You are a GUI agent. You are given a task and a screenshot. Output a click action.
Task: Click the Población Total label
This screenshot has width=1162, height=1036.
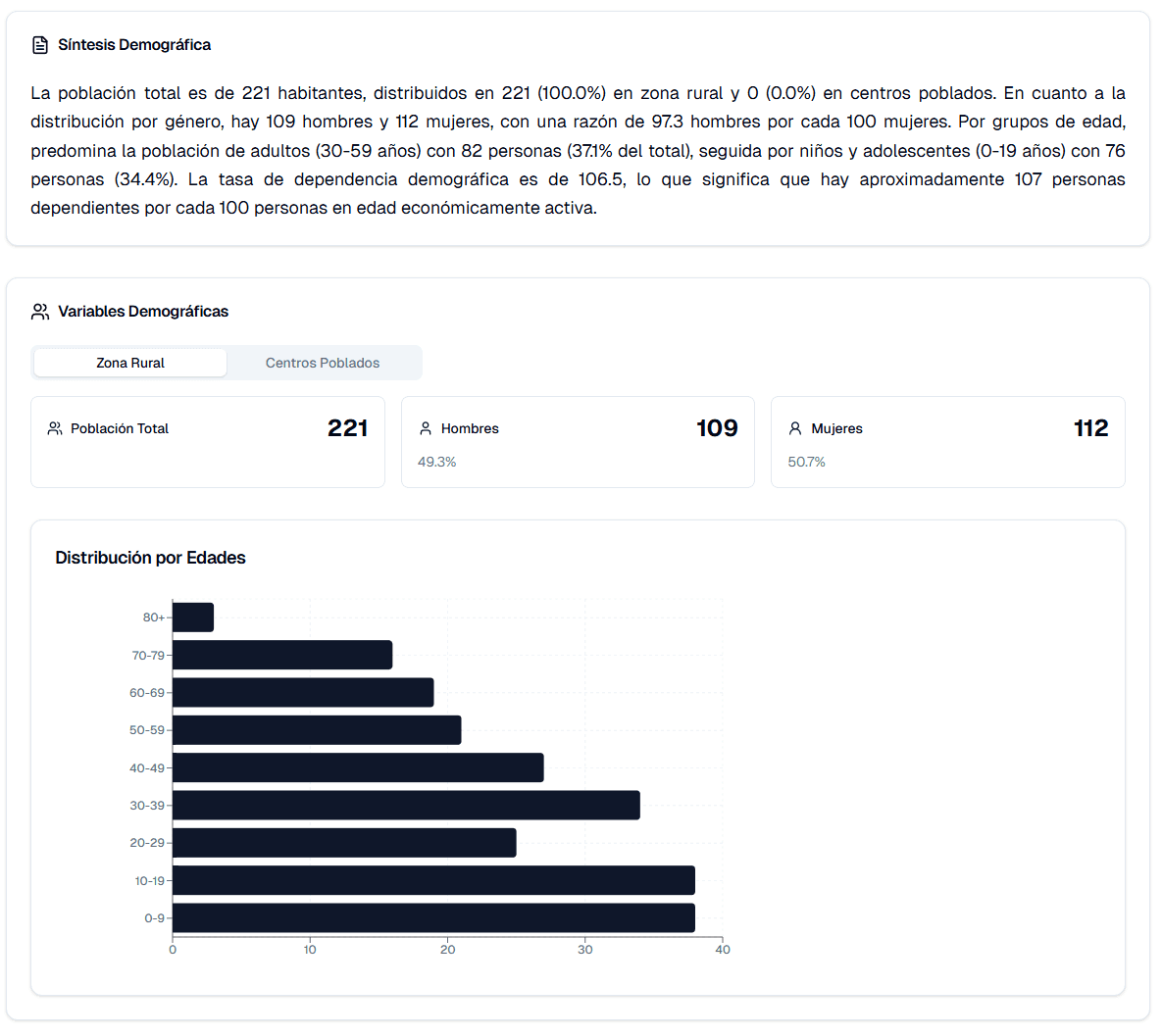[120, 428]
